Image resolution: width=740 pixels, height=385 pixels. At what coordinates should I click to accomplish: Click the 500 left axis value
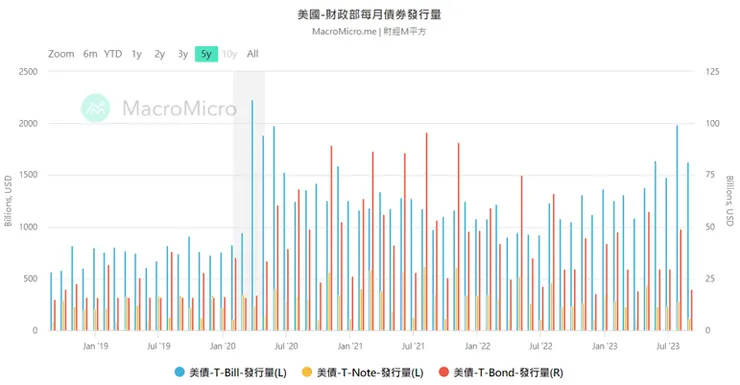pos(30,278)
